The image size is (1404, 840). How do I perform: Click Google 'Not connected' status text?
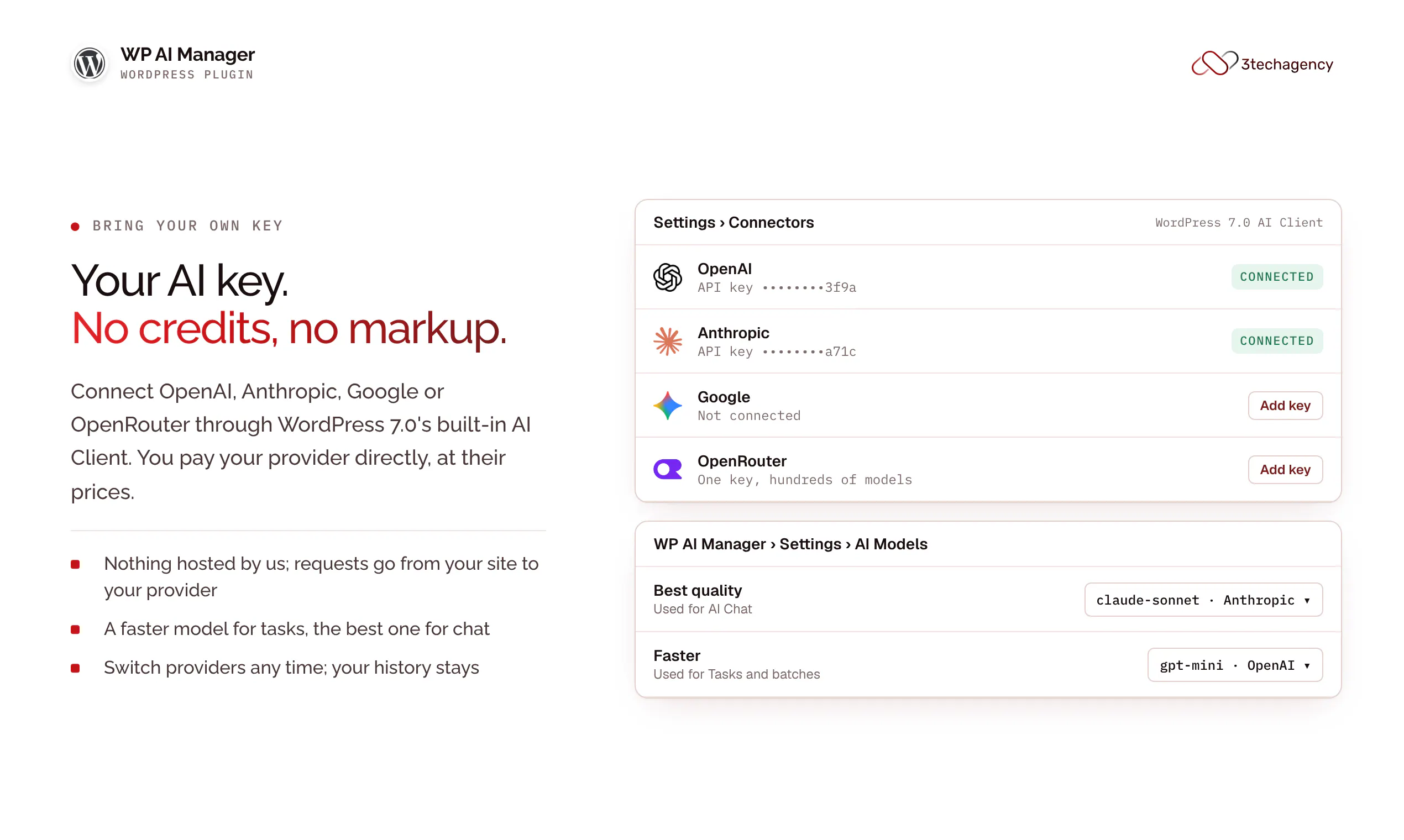pyautogui.click(x=748, y=416)
